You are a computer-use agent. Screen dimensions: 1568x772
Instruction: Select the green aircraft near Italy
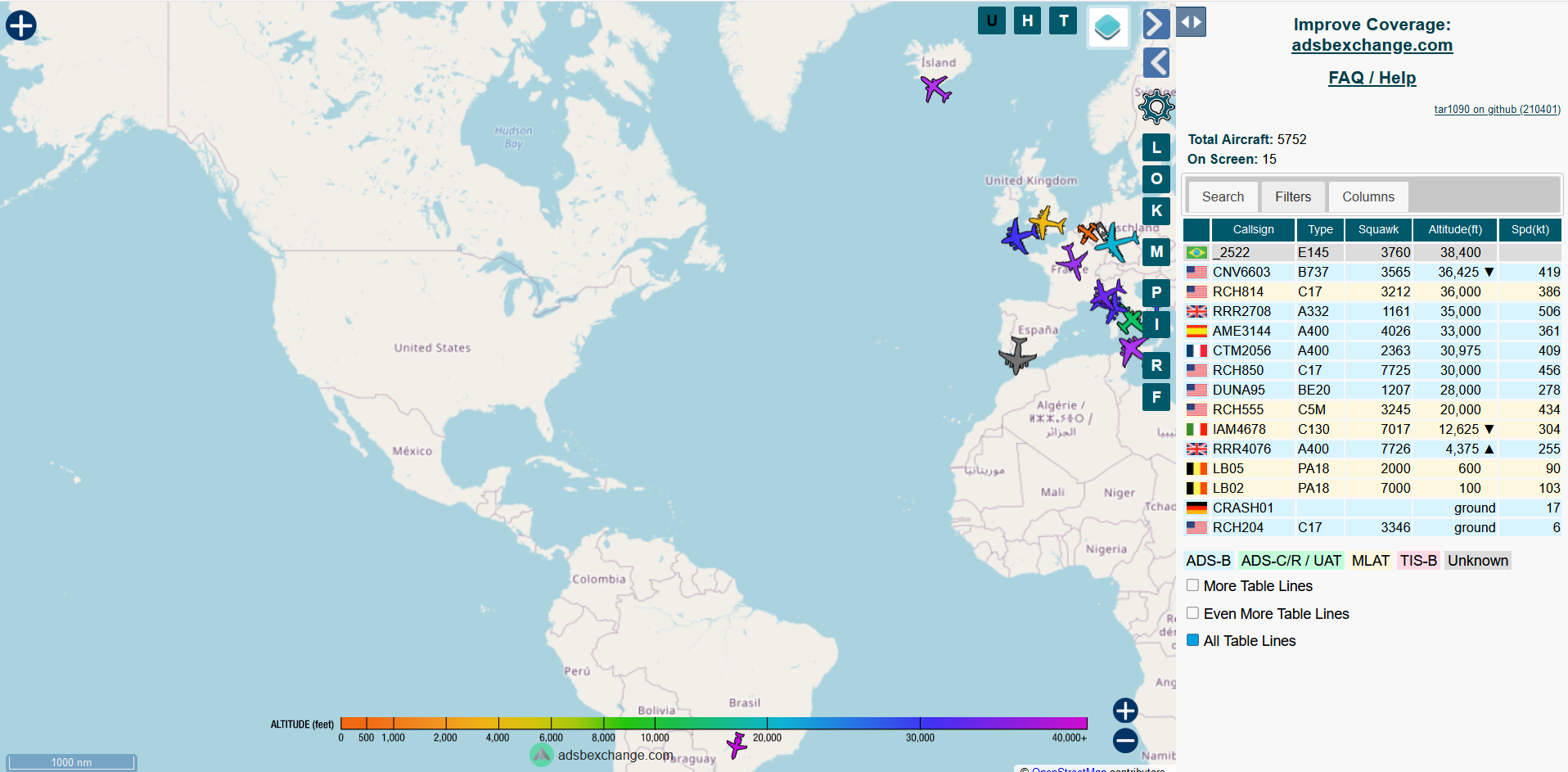tap(1131, 321)
